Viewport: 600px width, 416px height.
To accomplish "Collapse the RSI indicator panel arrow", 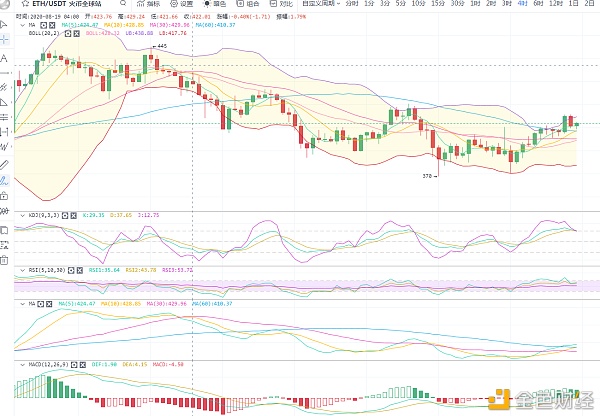I will coord(23,270).
